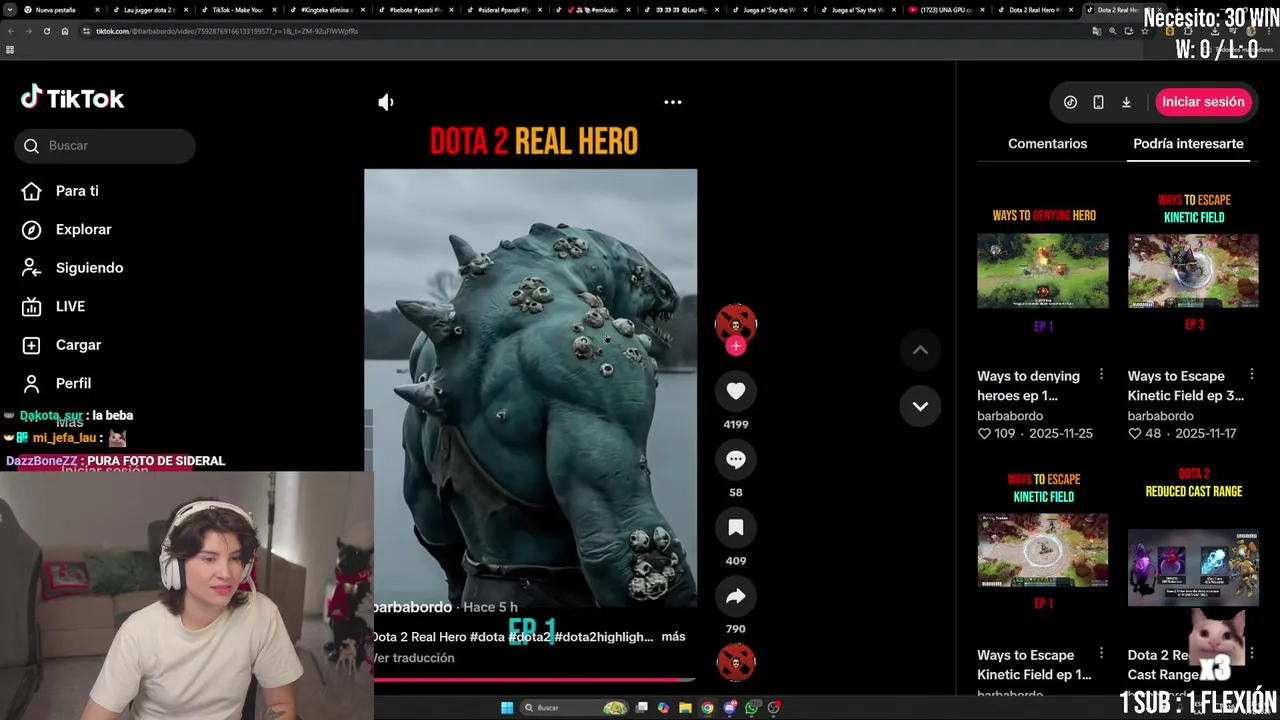Image resolution: width=1280 pixels, height=720 pixels.
Task: Click the download app icon in header
Action: click(x=1126, y=102)
